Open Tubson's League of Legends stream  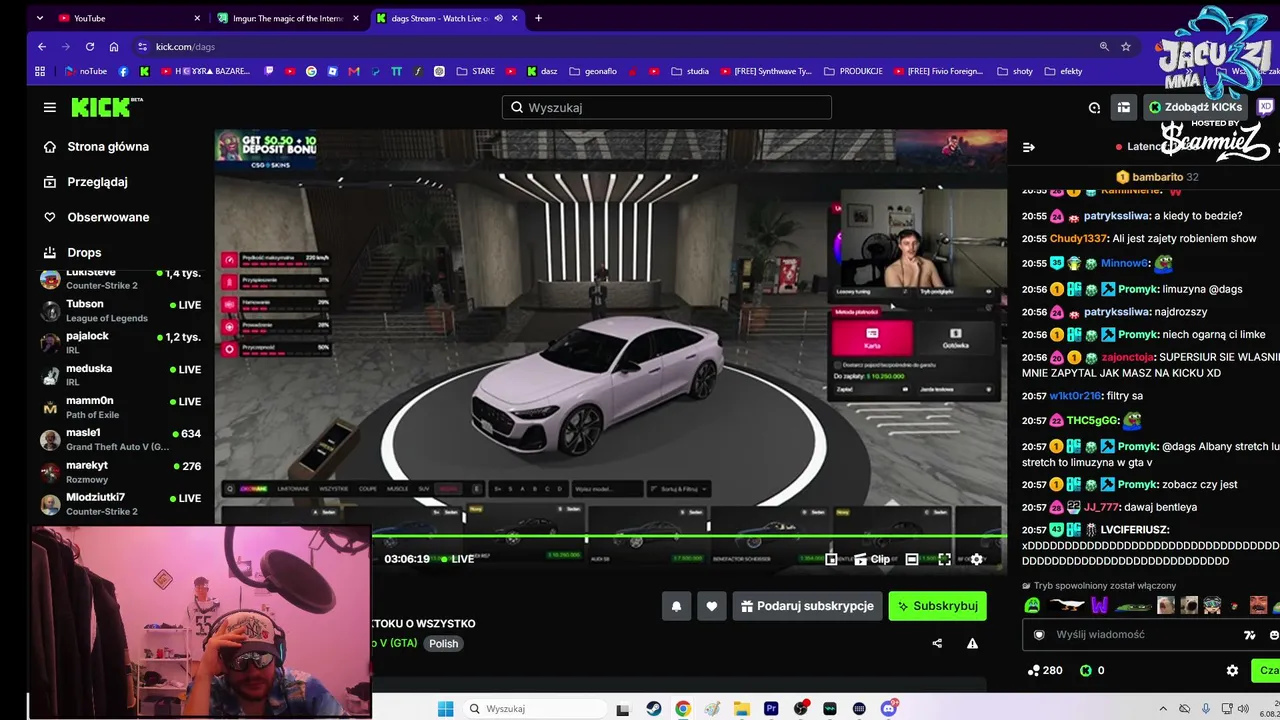point(120,311)
